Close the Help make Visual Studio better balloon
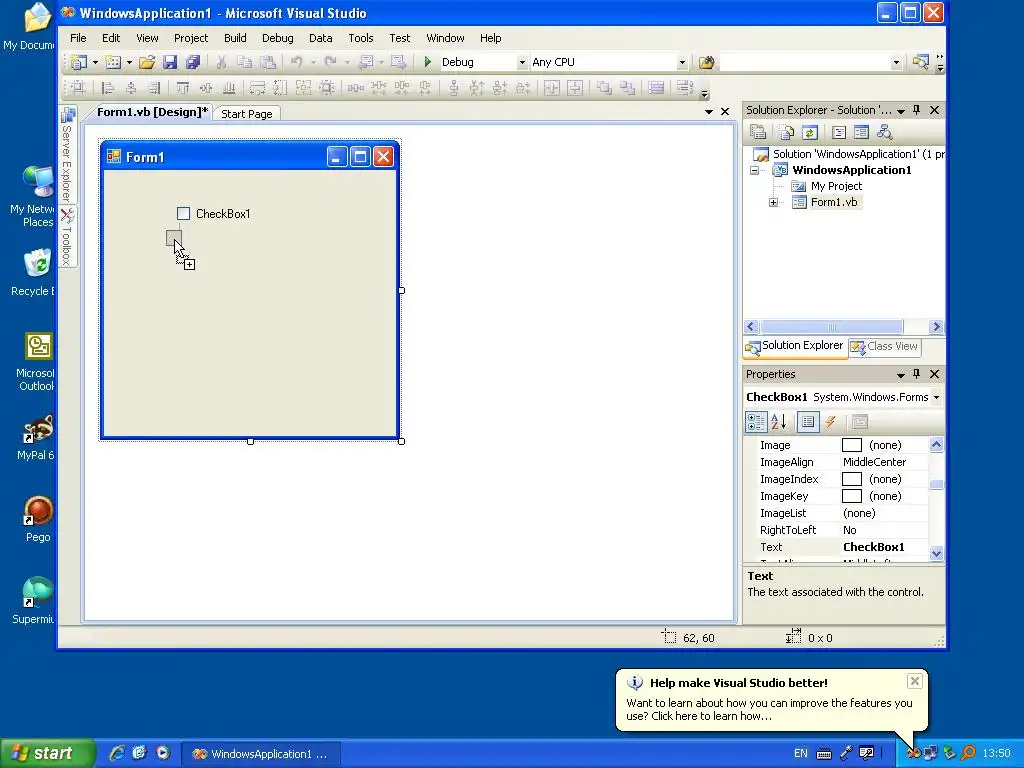Image resolution: width=1024 pixels, height=768 pixels. click(915, 681)
